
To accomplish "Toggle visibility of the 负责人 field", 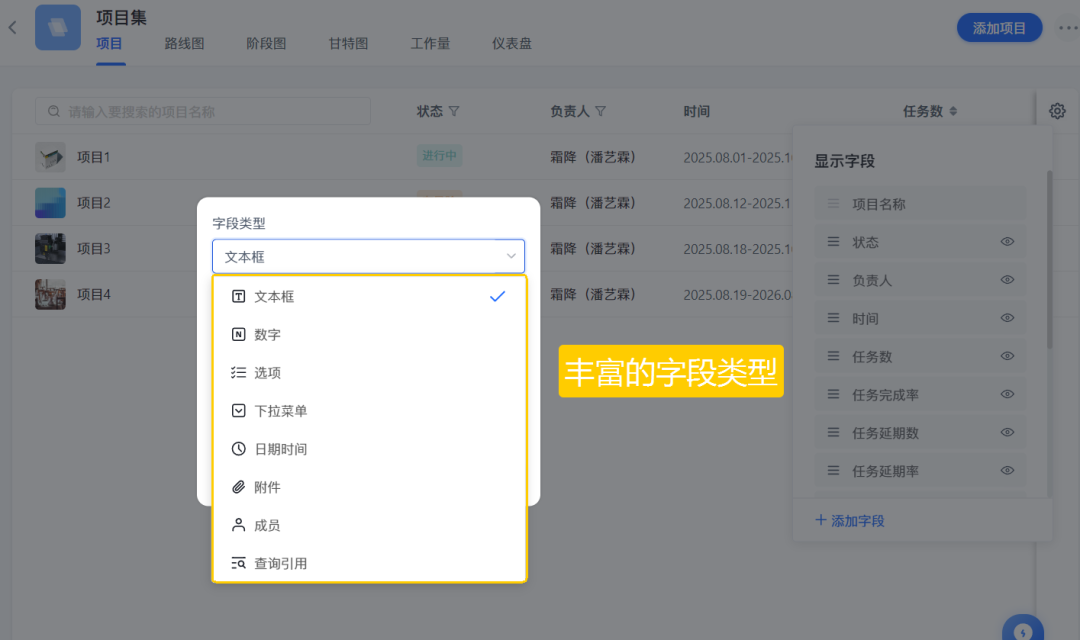I will [x=1007, y=280].
